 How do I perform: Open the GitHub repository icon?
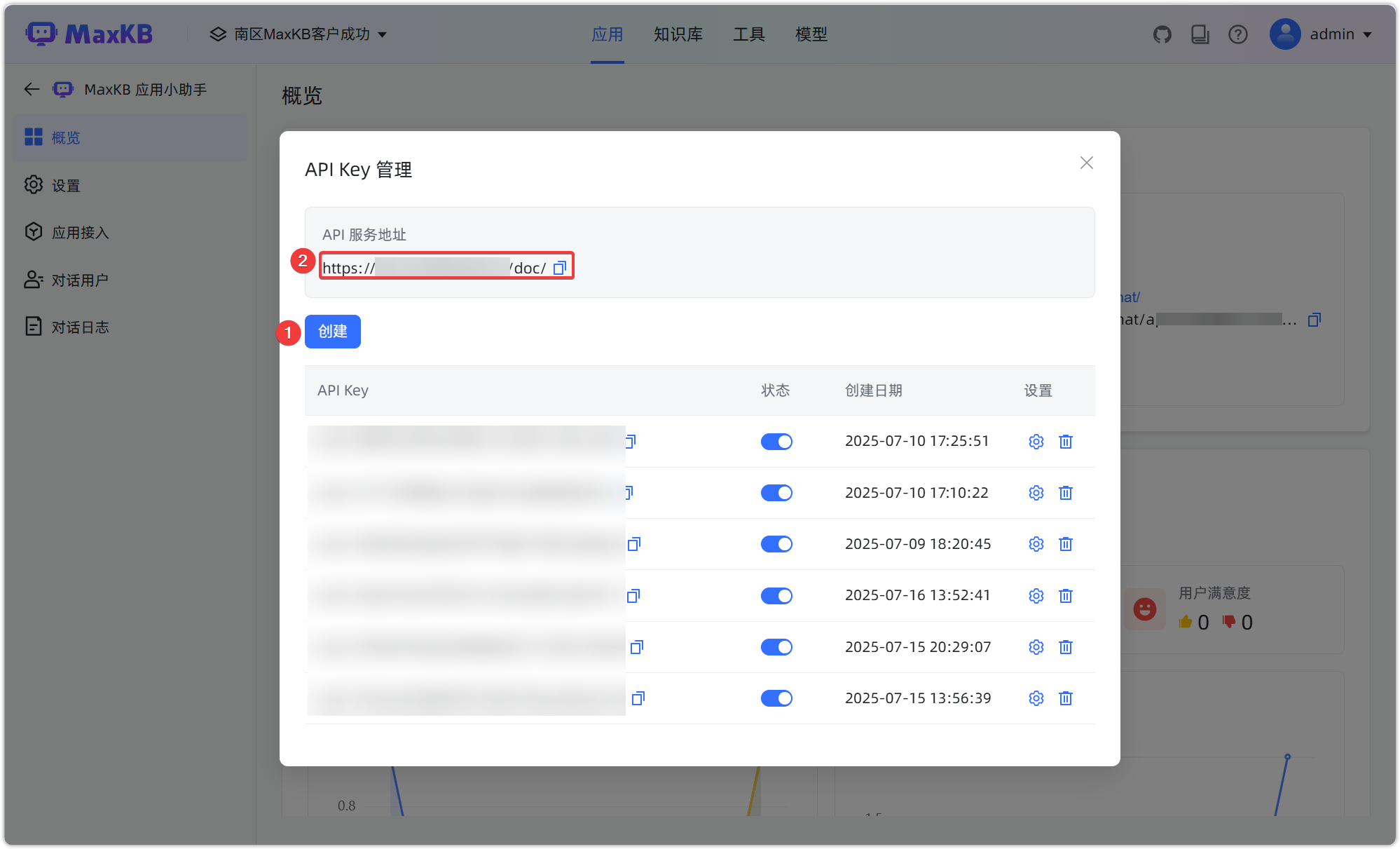[1162, 34]
